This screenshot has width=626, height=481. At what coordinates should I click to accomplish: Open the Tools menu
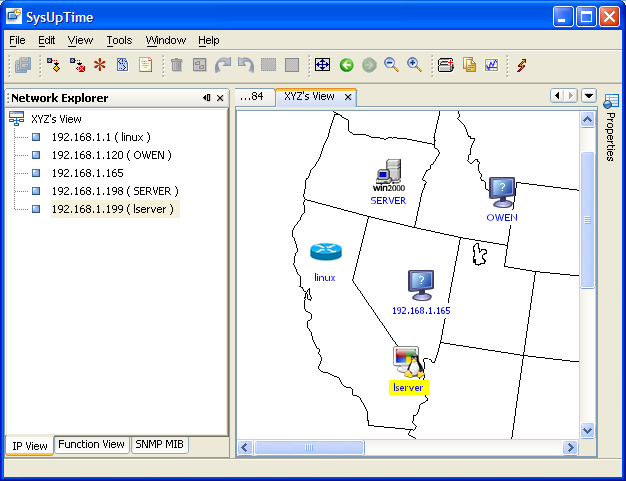pyautogui.click(x=119, y=40)
